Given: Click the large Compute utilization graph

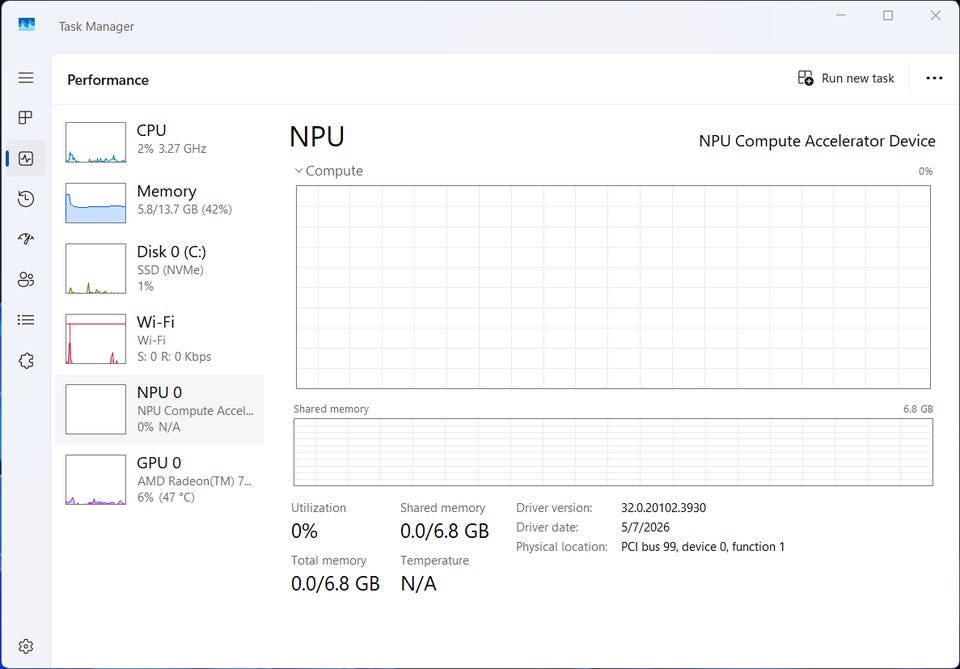Looking at the screenshot, I should pyautogui.click(x=613, y=287).
